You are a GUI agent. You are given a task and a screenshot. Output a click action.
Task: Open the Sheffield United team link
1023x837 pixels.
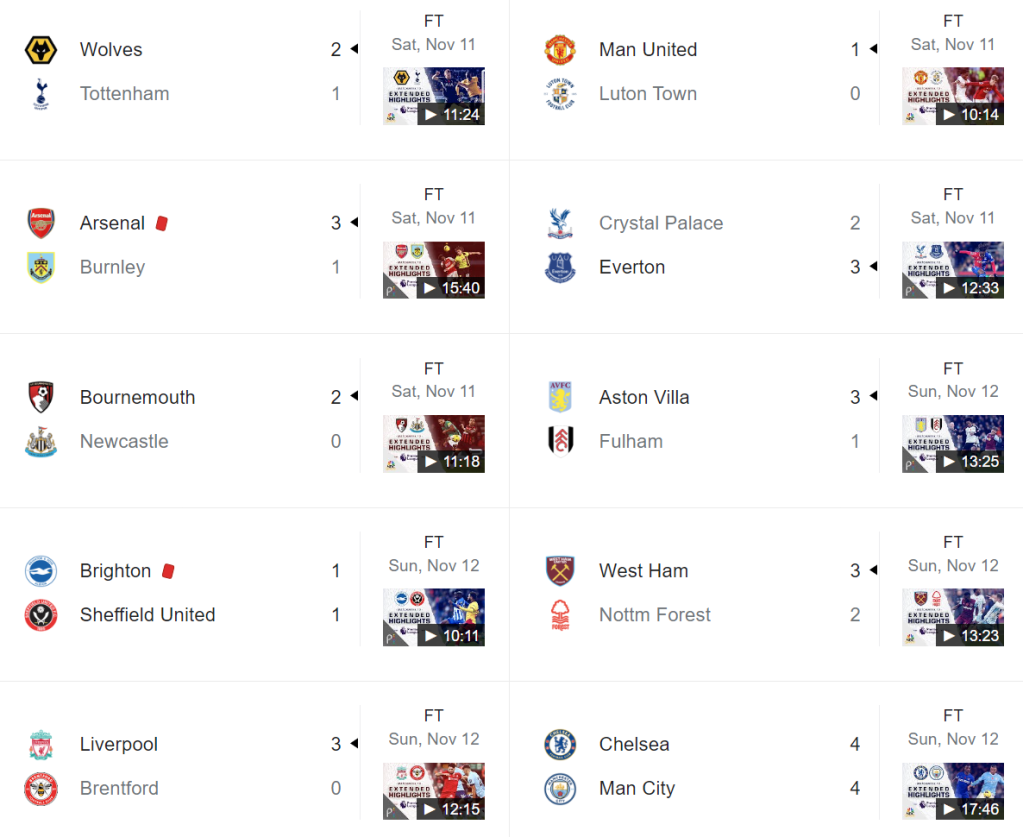[147, 615]
